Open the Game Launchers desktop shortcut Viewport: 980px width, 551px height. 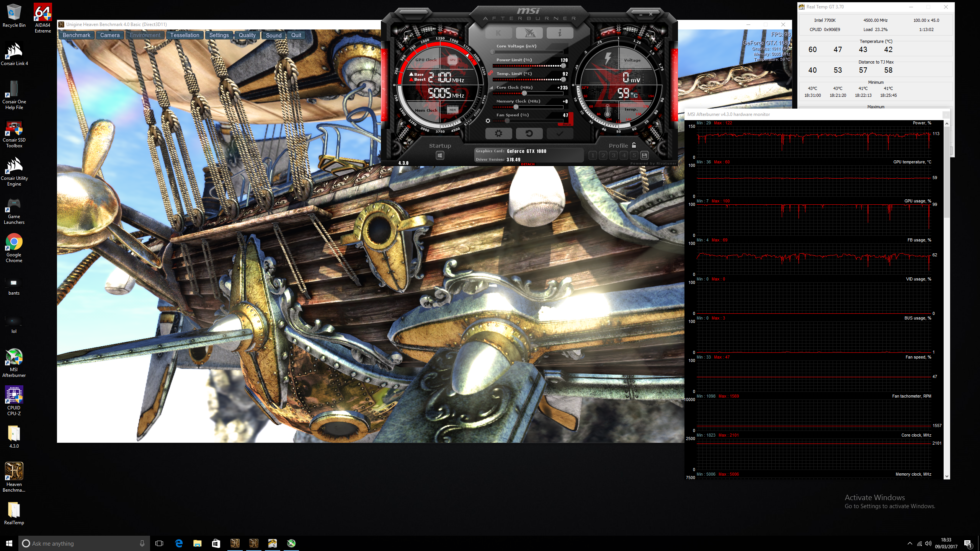(x=14, y=211)
